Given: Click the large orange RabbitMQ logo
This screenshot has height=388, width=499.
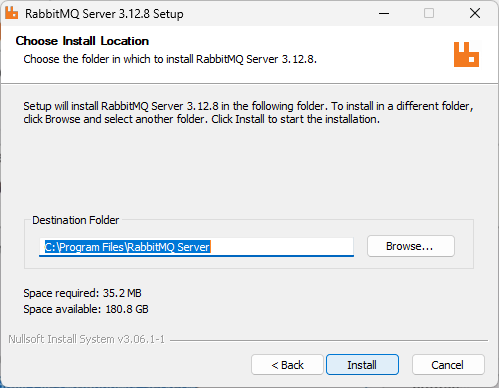Looking at the screenshot, I should click(x=466, y=54).
